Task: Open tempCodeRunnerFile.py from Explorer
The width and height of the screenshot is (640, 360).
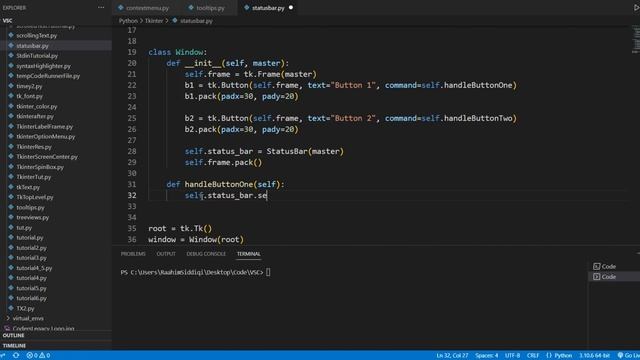Action: click(x=48, y=76)
